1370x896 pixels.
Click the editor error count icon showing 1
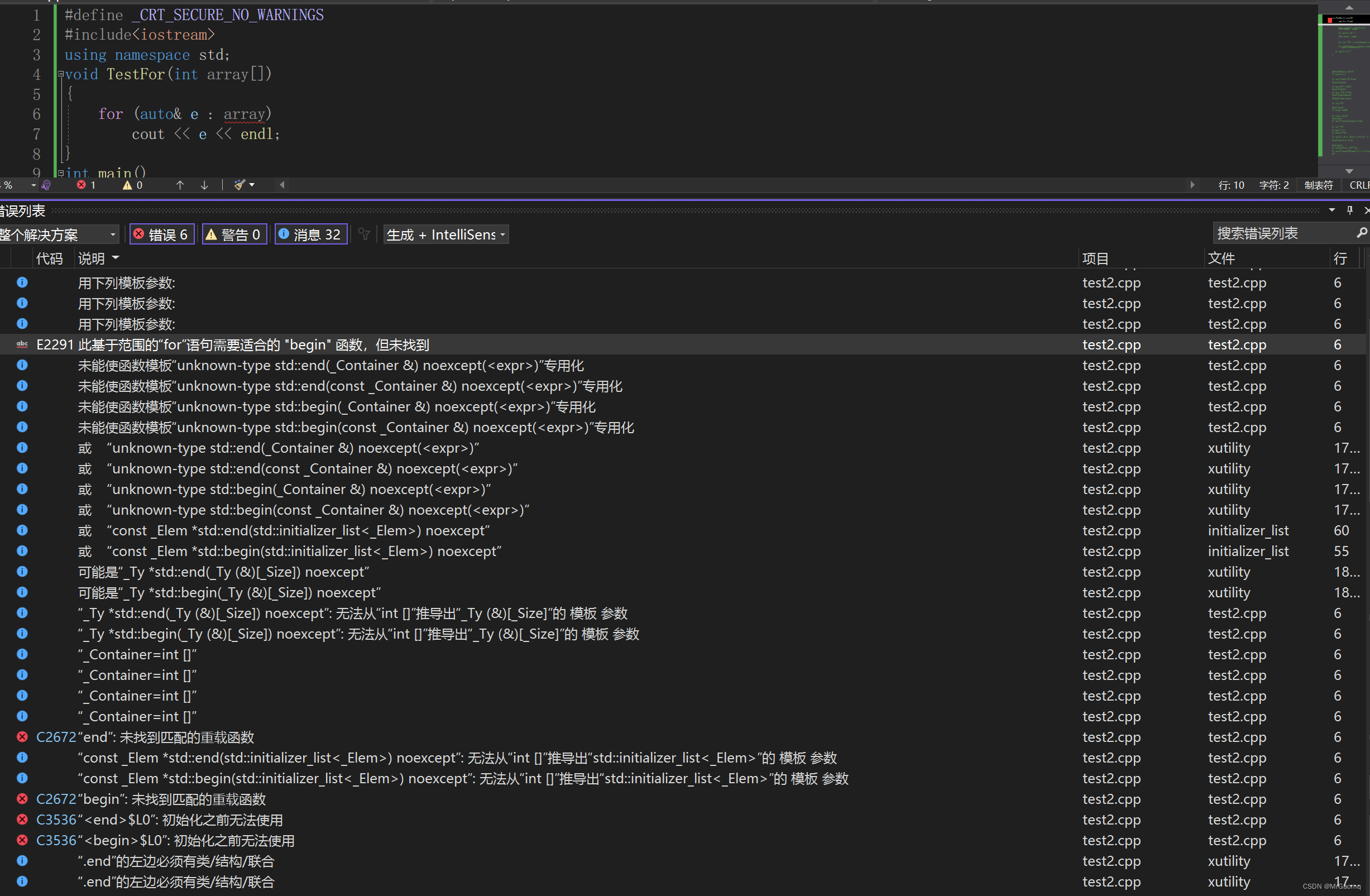[81, 185]
